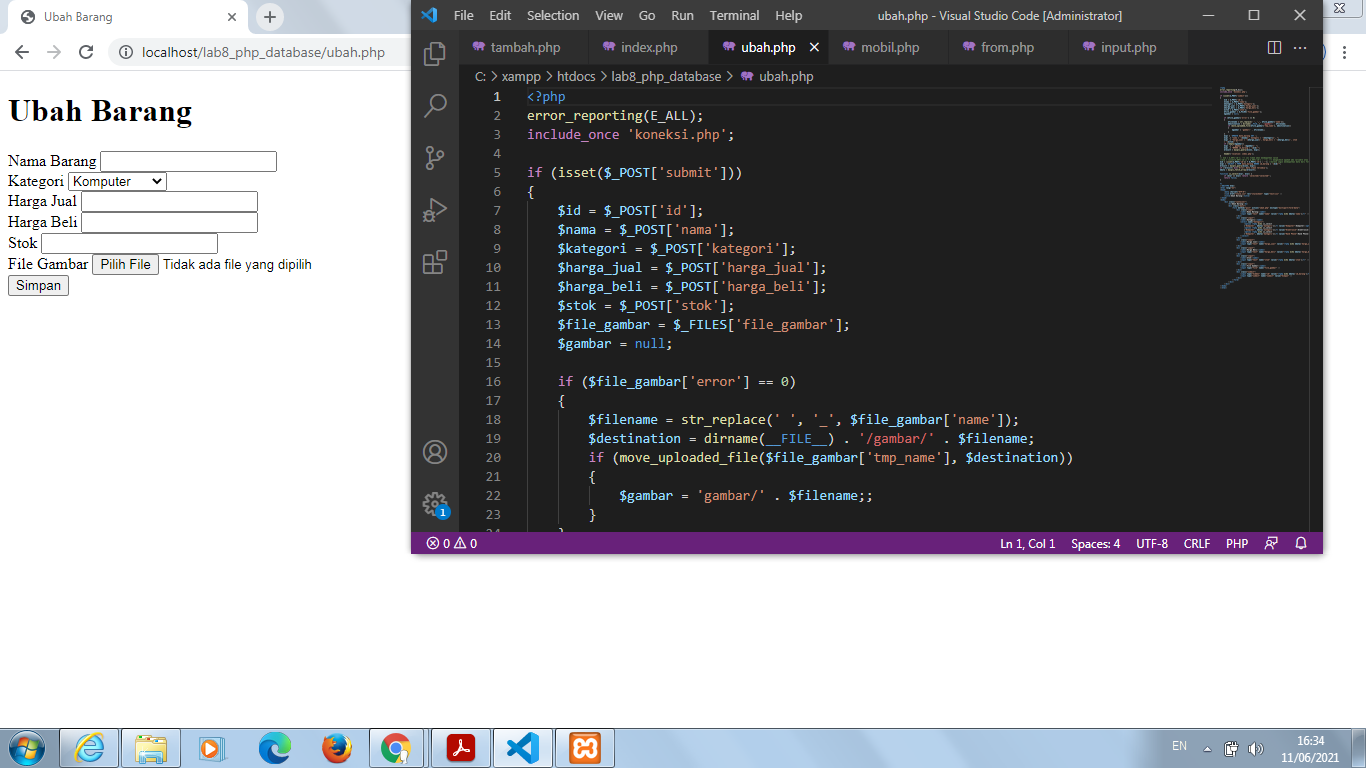Click the browser address bar URL

(263, 52)
